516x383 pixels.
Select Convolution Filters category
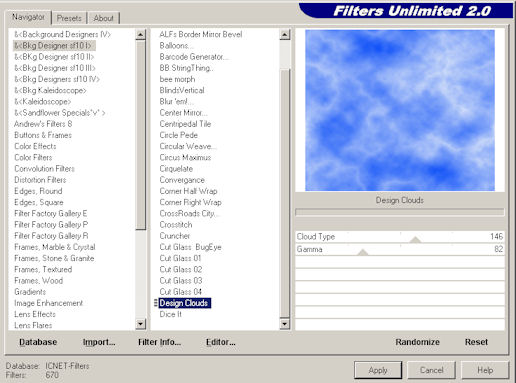click(44, 169)
